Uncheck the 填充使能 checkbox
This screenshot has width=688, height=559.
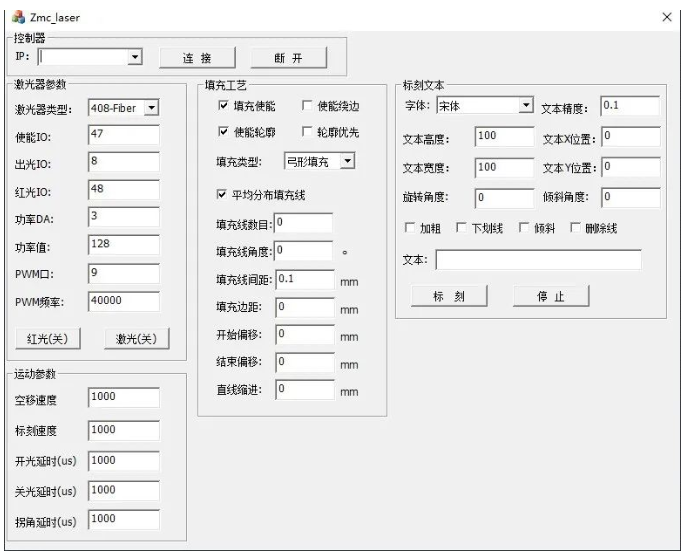(x=223, y=105)
